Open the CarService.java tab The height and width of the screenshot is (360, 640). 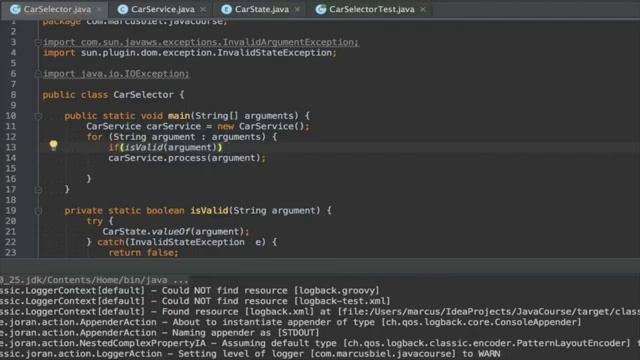(162, 9)
